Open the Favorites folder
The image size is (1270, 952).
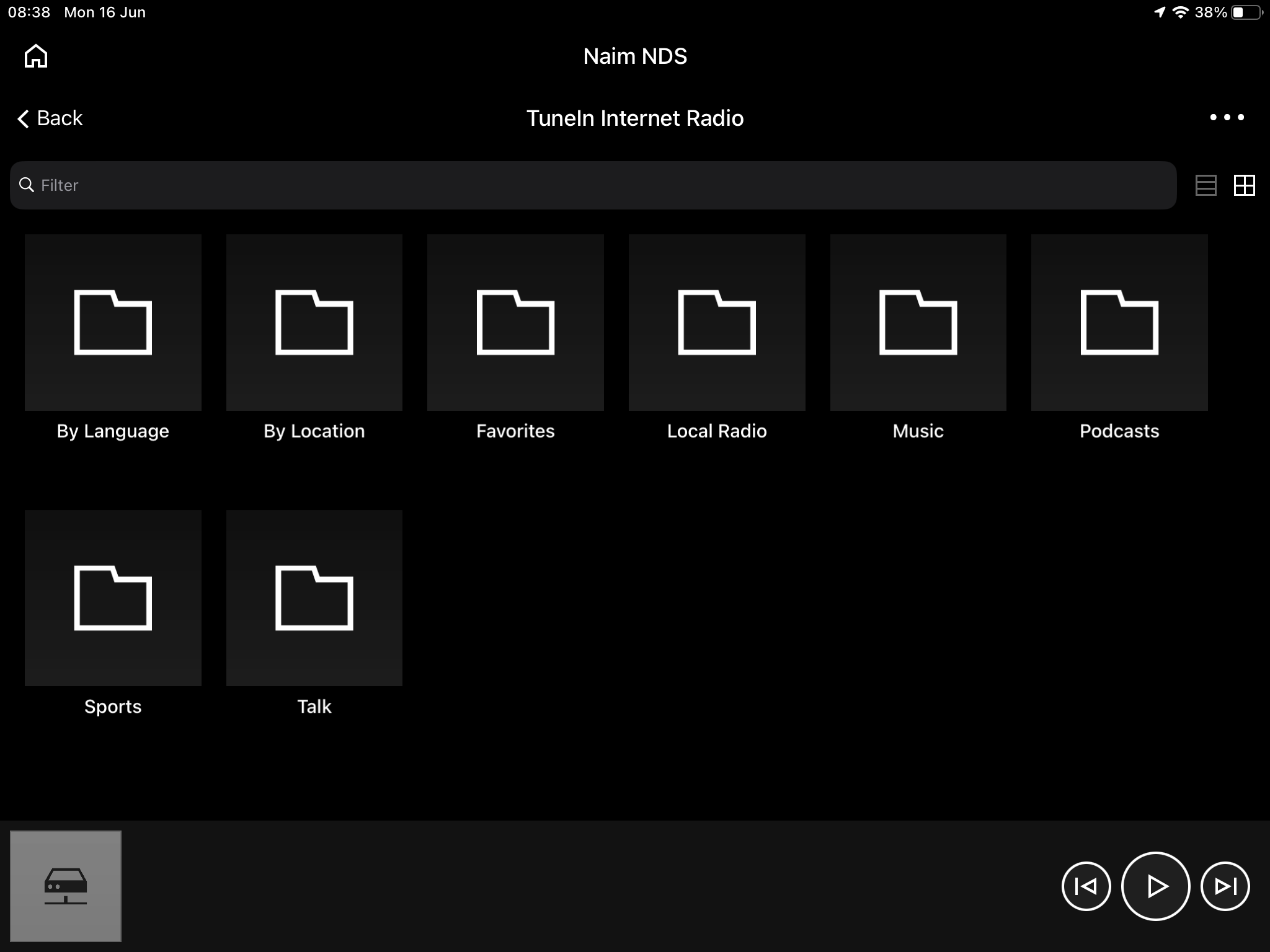(x=515, y=322)
